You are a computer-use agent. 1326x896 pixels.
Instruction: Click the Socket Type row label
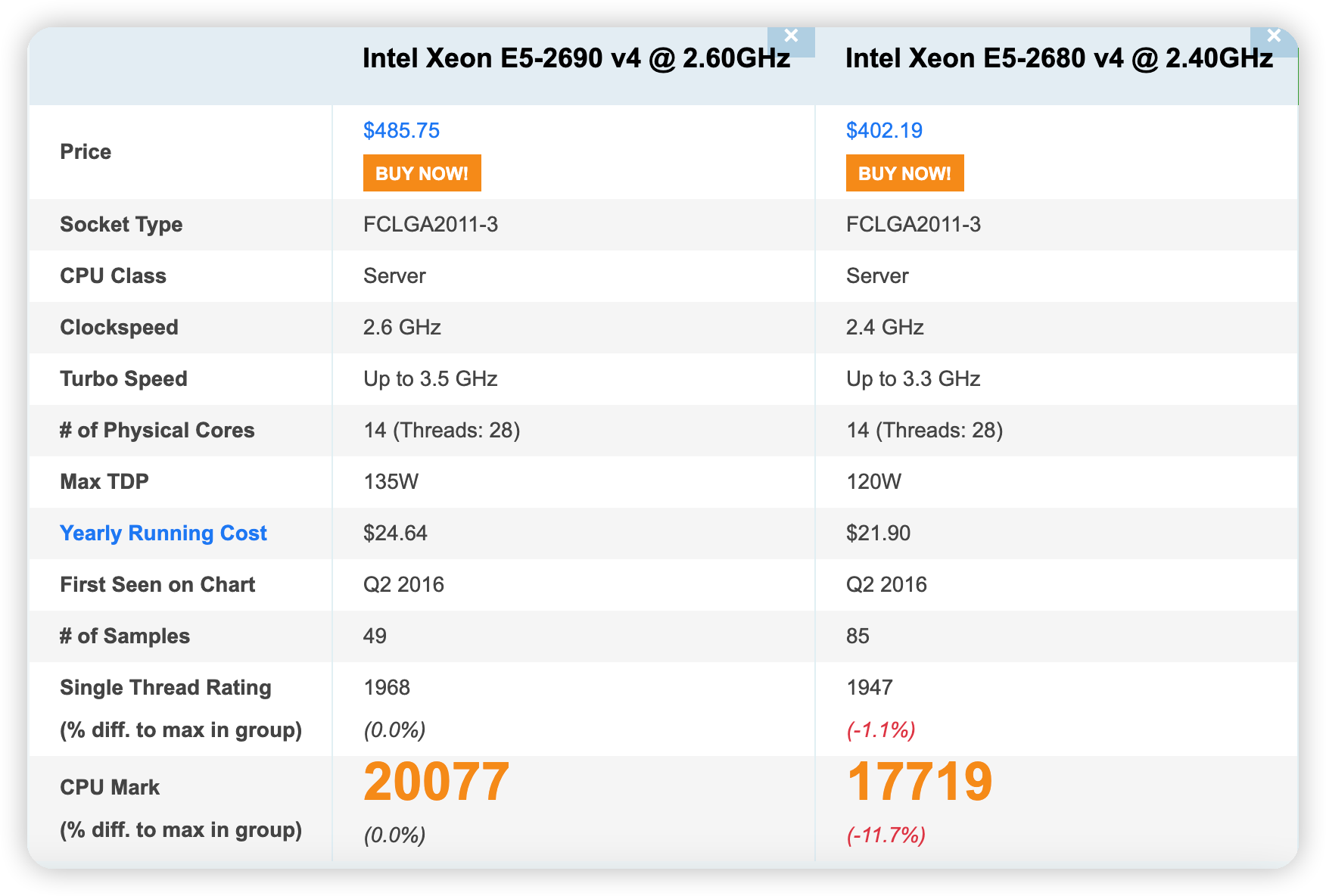coord(121,224)
